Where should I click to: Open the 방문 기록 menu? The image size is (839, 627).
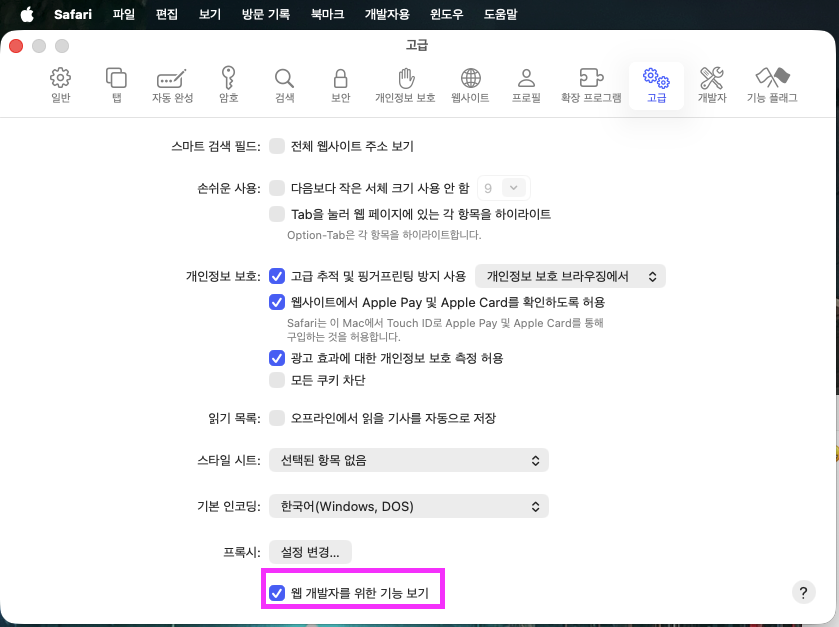pyautogui.click(x=266, y=14)
